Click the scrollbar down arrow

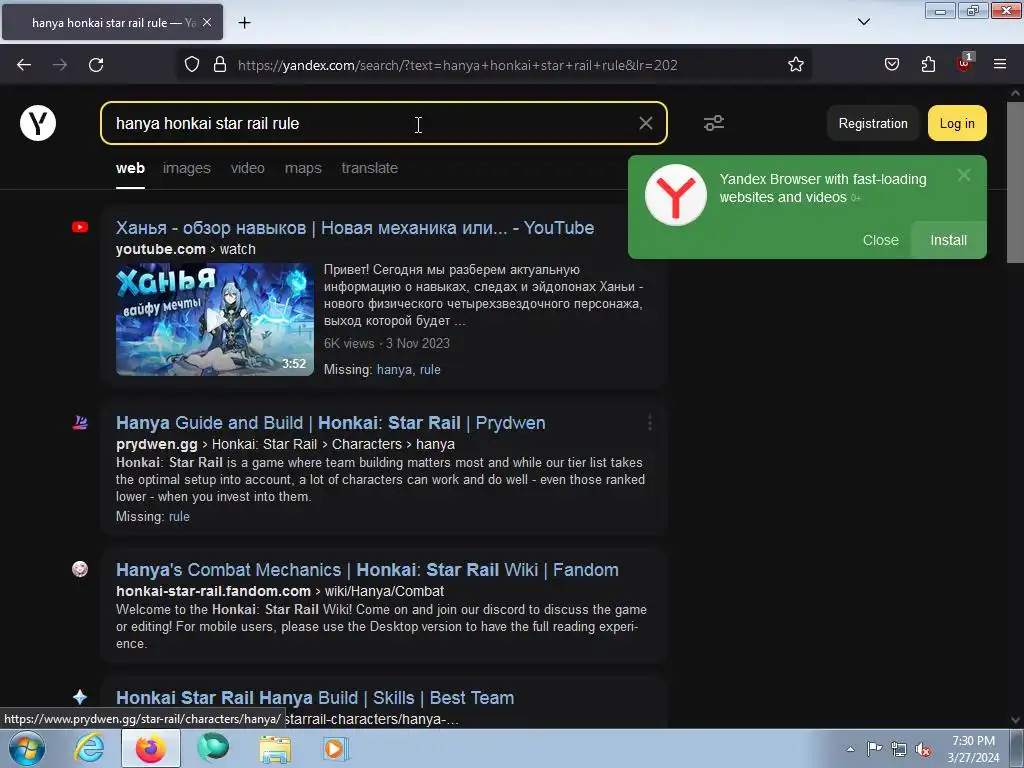coord(1016,720)
